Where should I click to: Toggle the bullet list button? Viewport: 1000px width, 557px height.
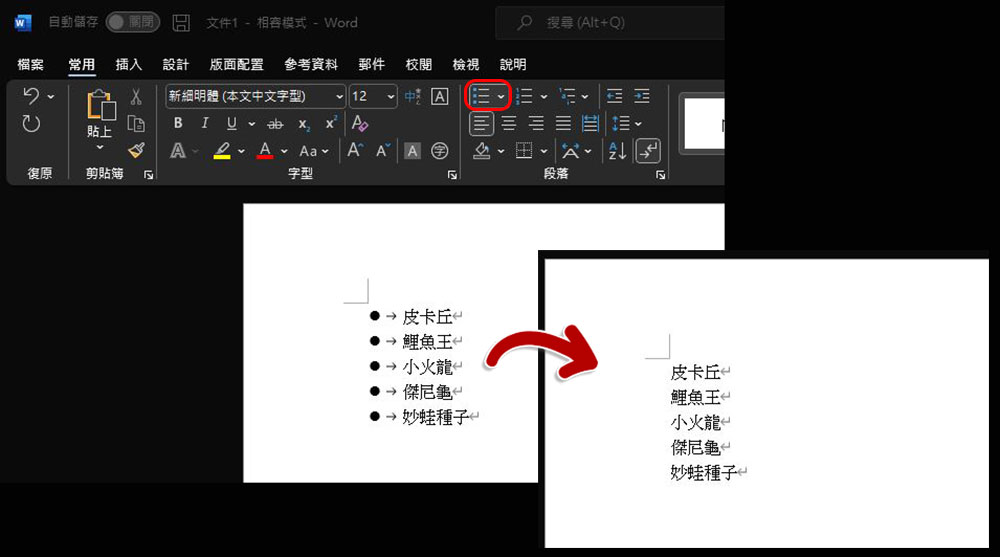click(x=481, y=96)
